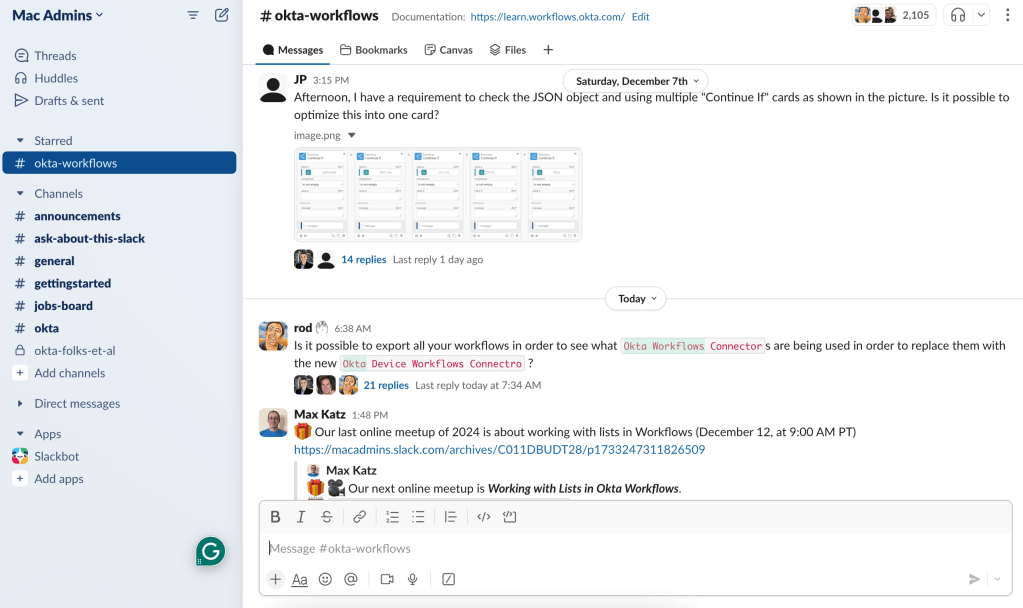
Task: Toggle bold formatting in composer
Action: [x=276, y=517]
